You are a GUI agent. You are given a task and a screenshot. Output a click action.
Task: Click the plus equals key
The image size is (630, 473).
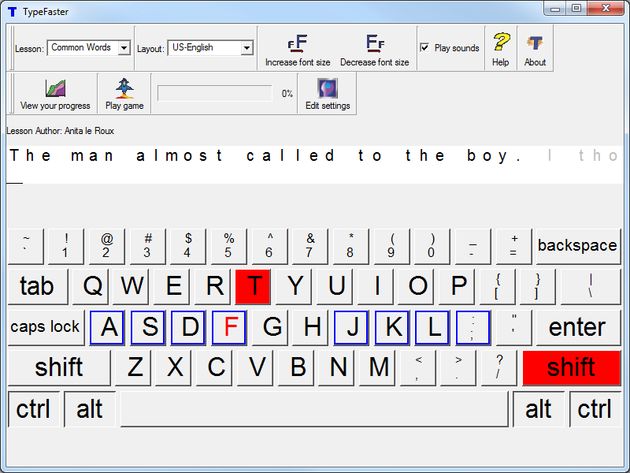[x=513, y=246]
